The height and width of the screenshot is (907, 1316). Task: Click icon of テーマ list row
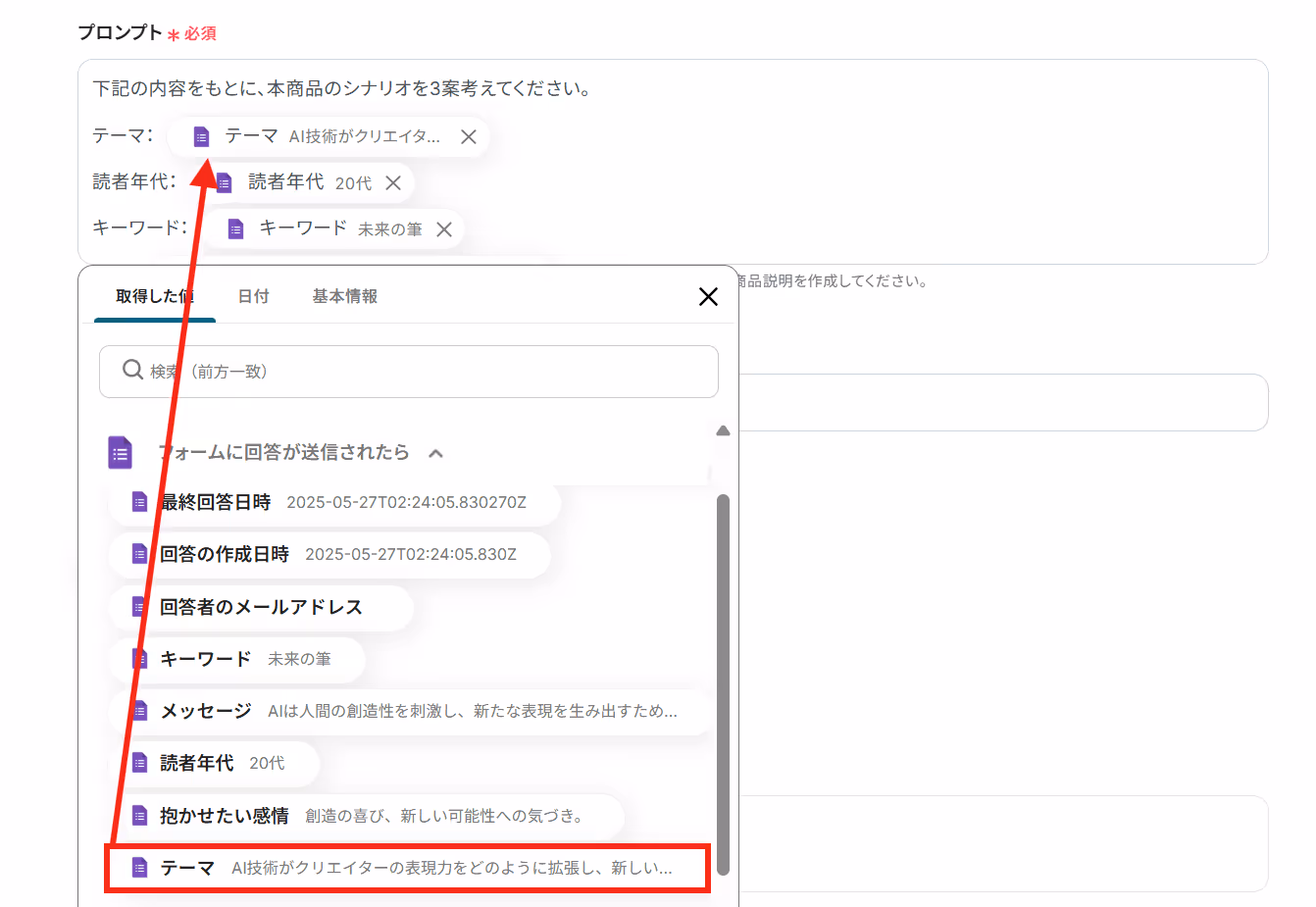click(x=139, y=868)
